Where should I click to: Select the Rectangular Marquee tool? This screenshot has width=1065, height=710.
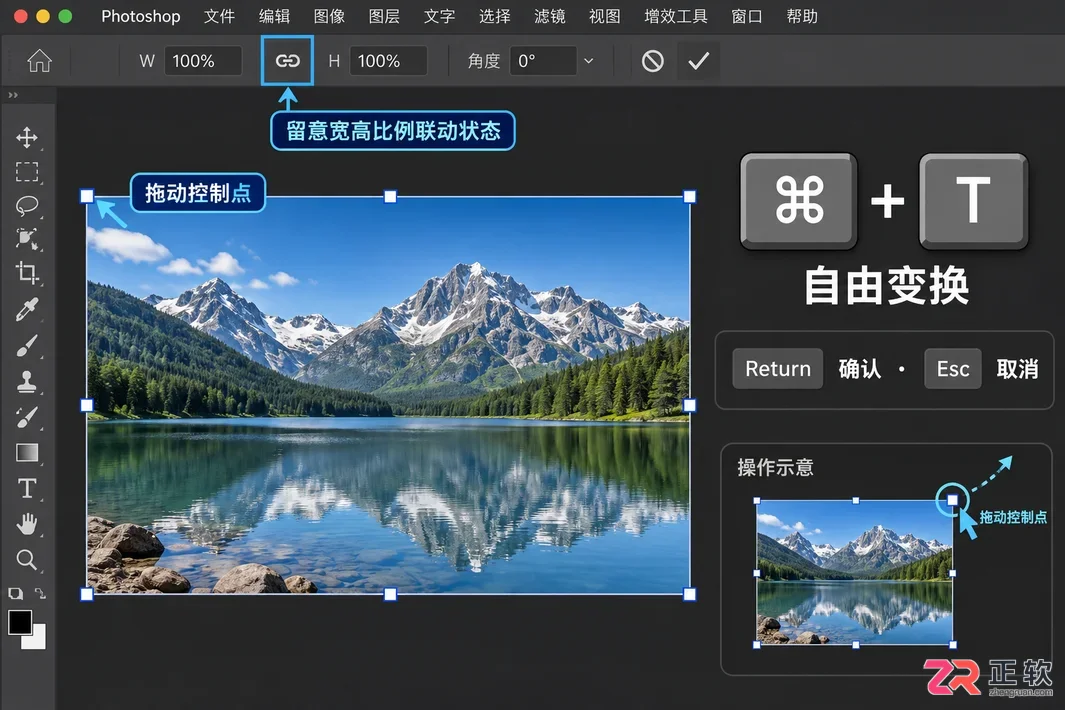coord(26,171)
